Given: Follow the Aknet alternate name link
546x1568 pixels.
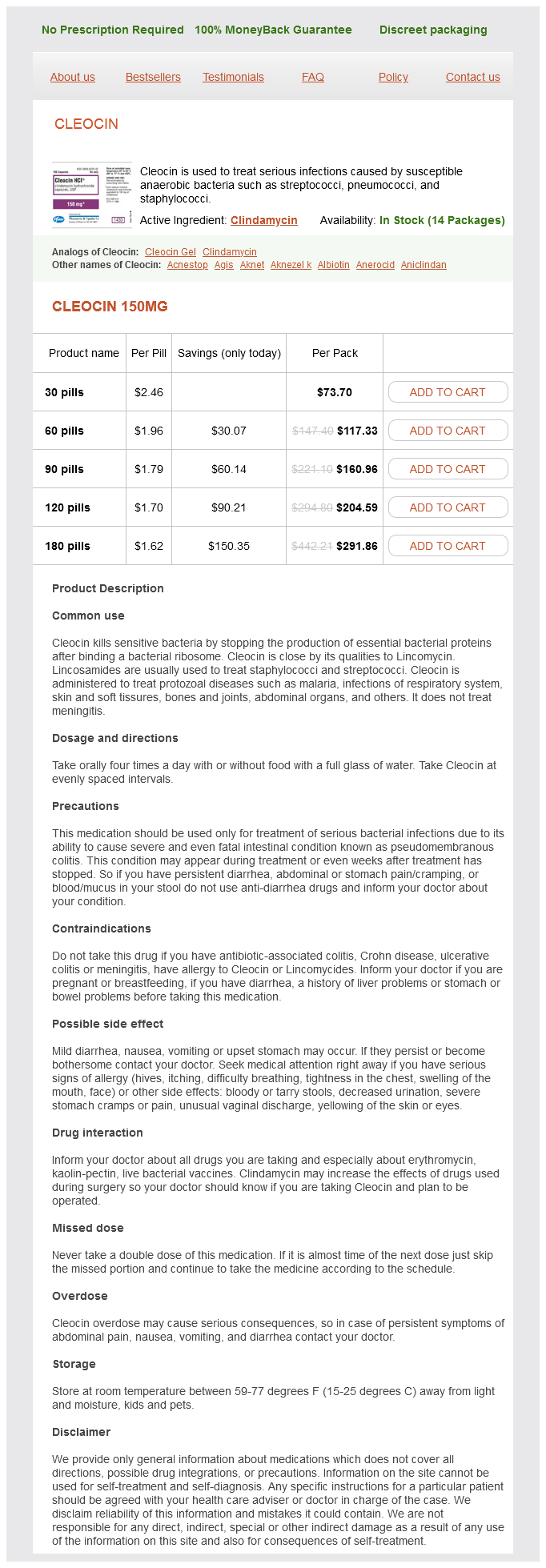Looking at the screenshot, I should click(x=252, y=265).
